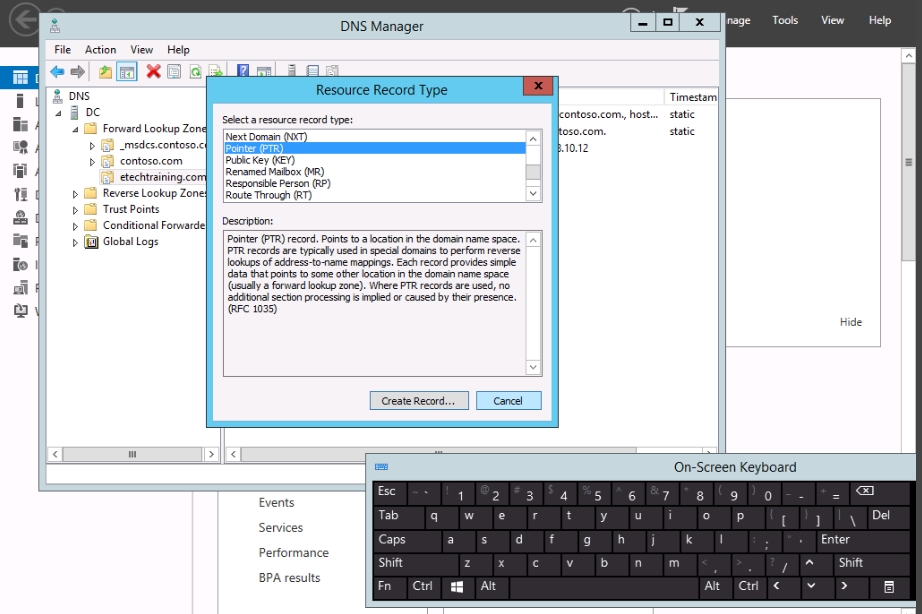Click the Create Record... button
The image size is (922, 614).
(x=418, y=401)
